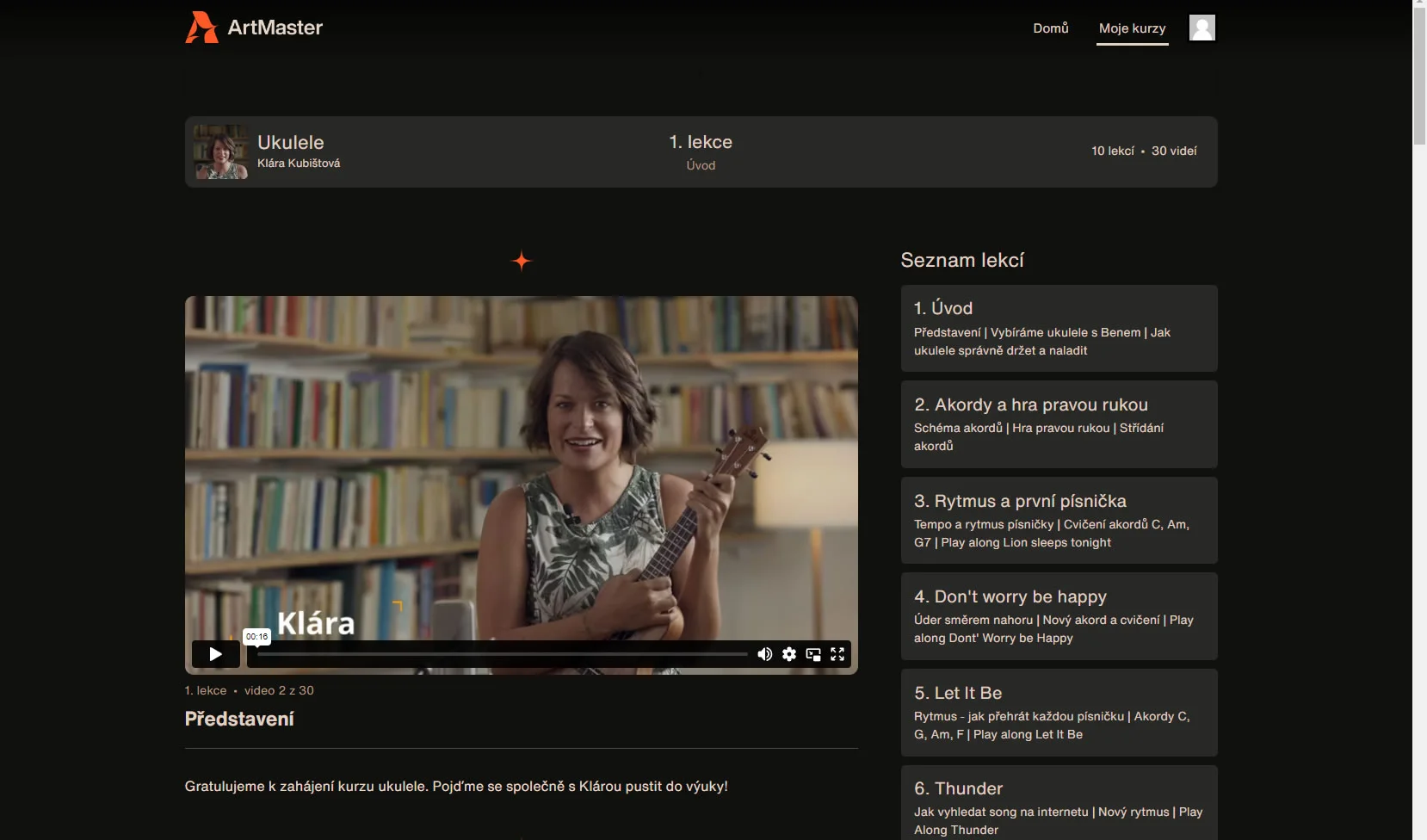
Task: Mute the video with the speaker icon
Action: (764, 654)
